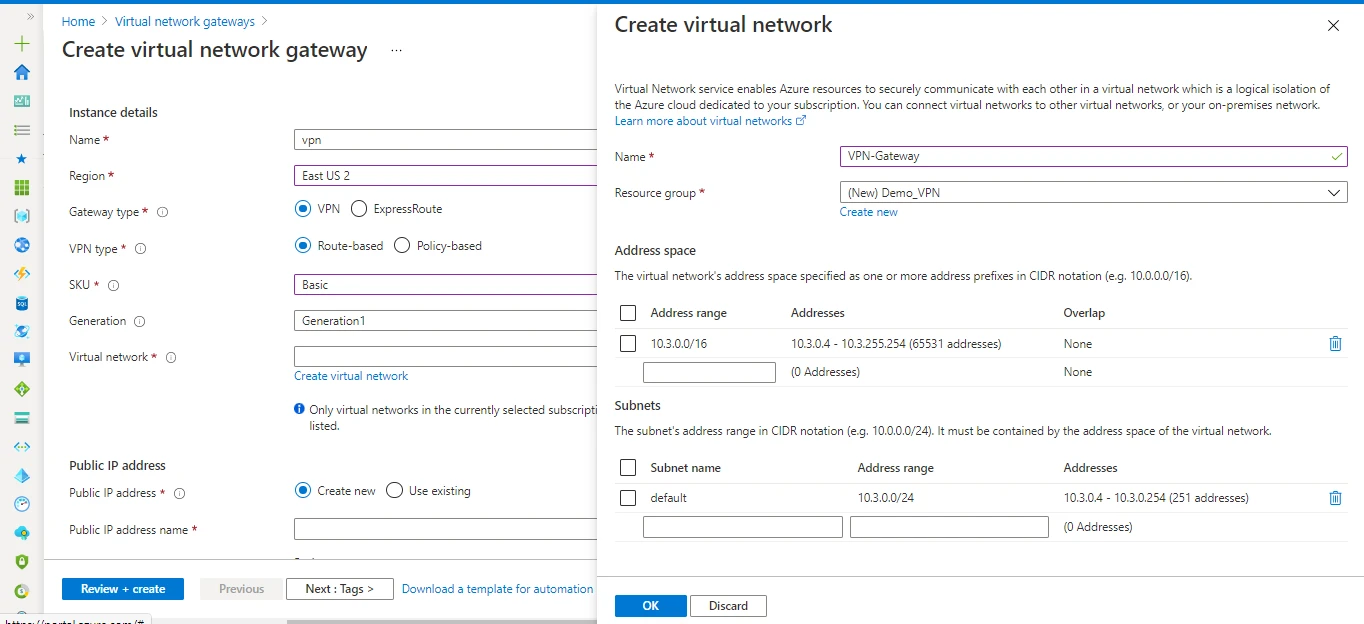Go to Virtual network gateways breadcrumb

click(184, 21)
